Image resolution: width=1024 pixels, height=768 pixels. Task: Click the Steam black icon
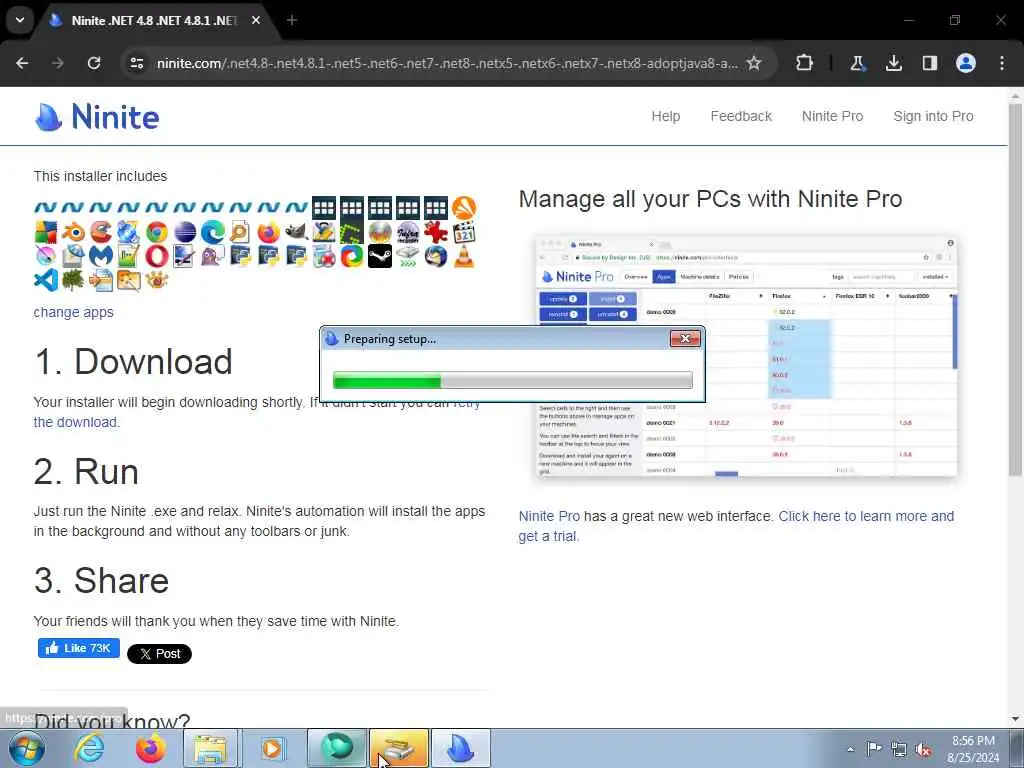(x=380, y=256)
